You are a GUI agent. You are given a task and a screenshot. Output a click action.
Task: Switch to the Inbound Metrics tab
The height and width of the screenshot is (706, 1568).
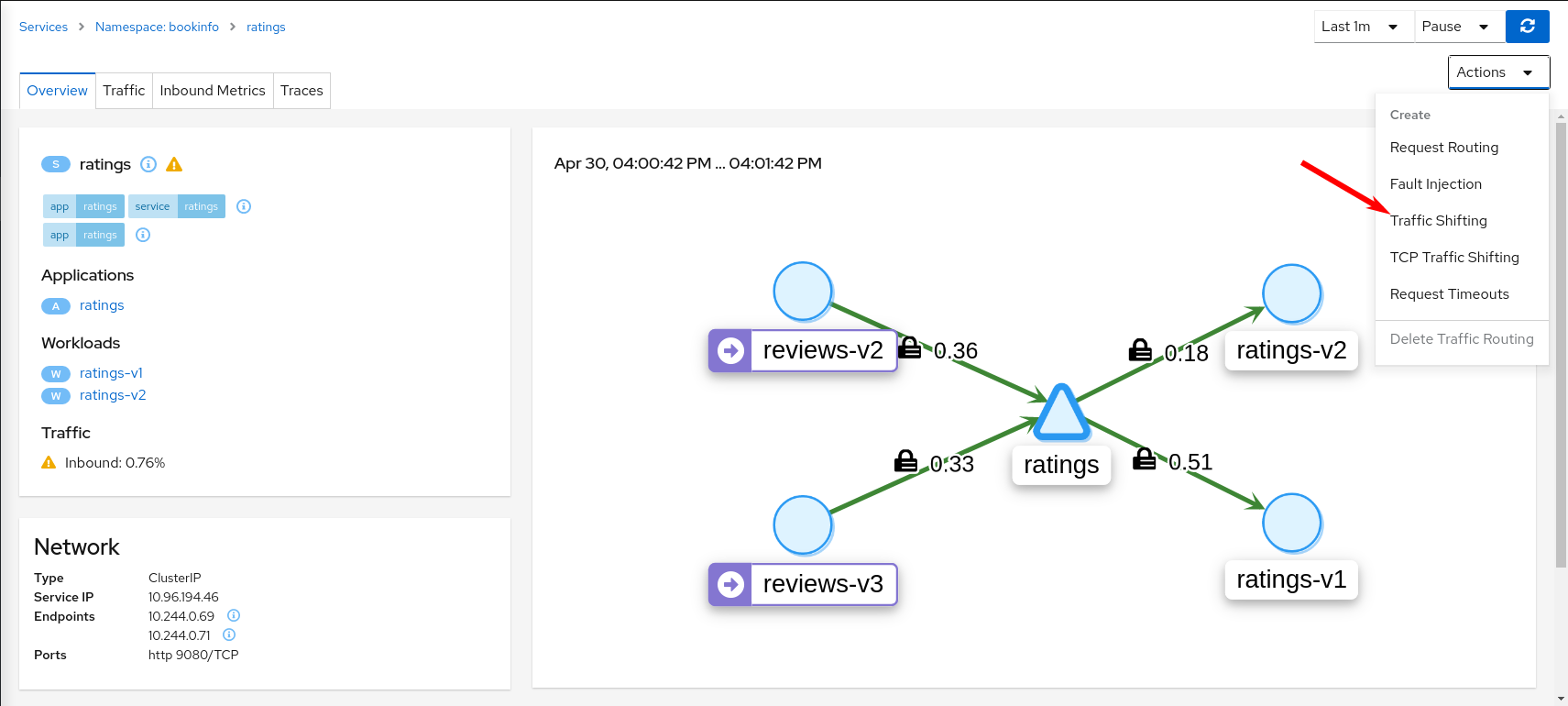tap(213, 91)
